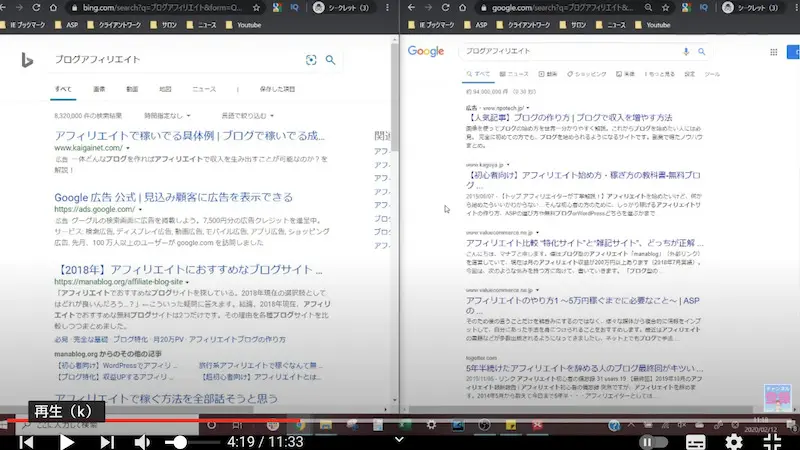Expand arrow beside www.kaigainet.com URL
This screenshot has width=800, height=450.
coord(129,148)
